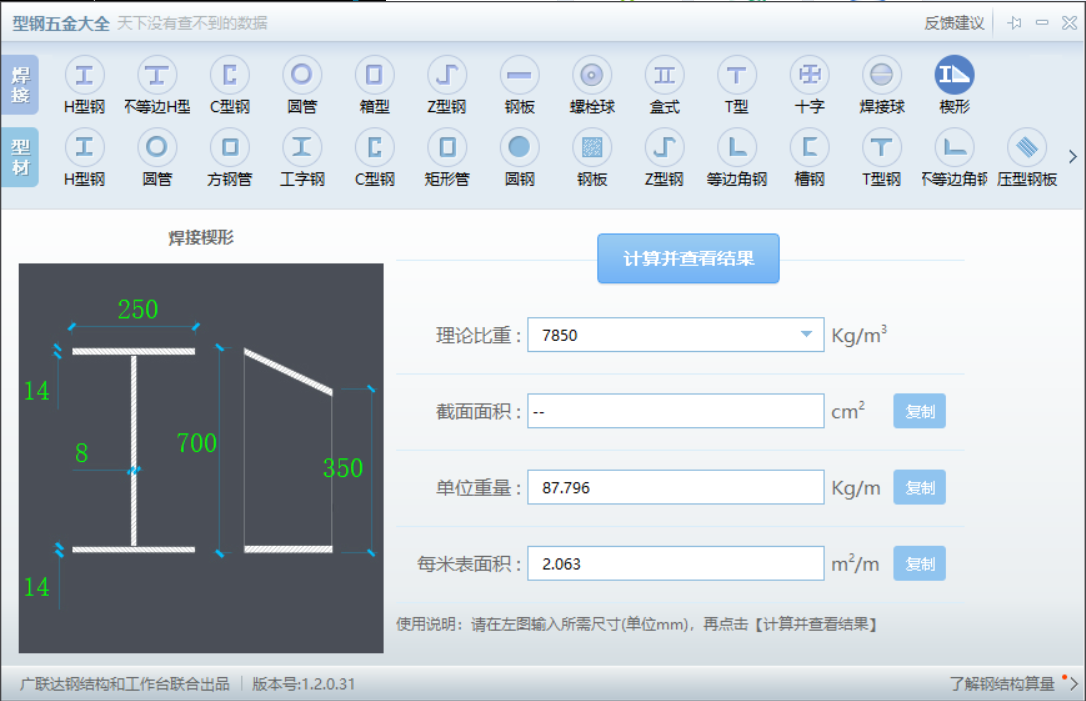Select the highlighted 楔形 wedge icon
Screen dimensions: 1086x701
pyautogui.click(x=954, y=75)
